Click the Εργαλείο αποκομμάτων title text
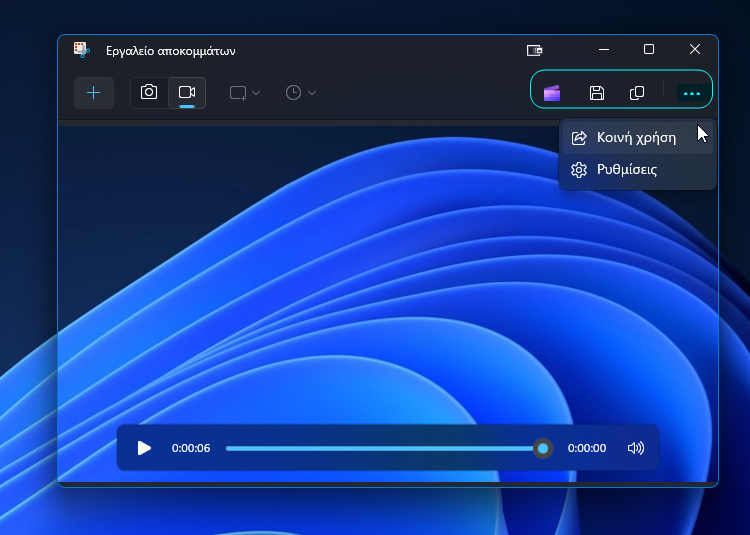This screenshot has width=750, height=535. (x=171, y=51)
